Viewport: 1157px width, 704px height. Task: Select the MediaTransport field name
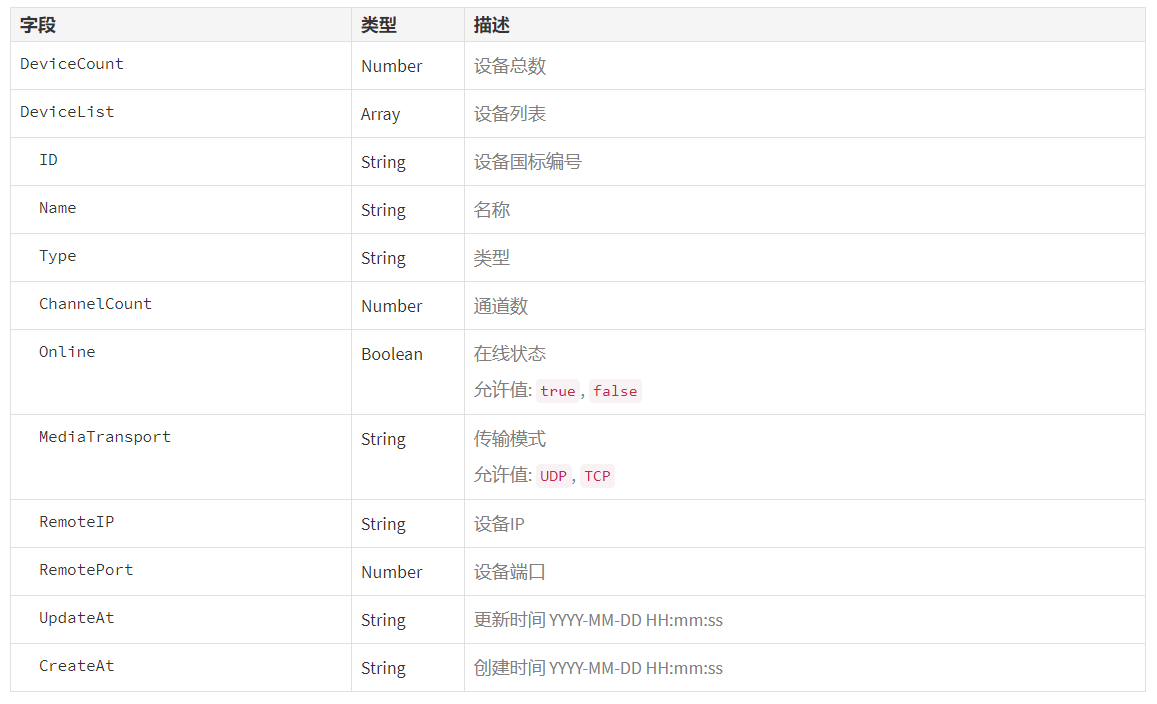coord(105,437)
